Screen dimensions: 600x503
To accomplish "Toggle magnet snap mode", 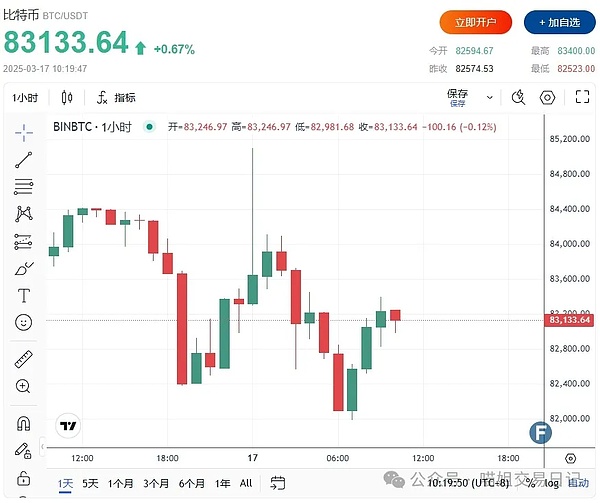I will 24,423.
